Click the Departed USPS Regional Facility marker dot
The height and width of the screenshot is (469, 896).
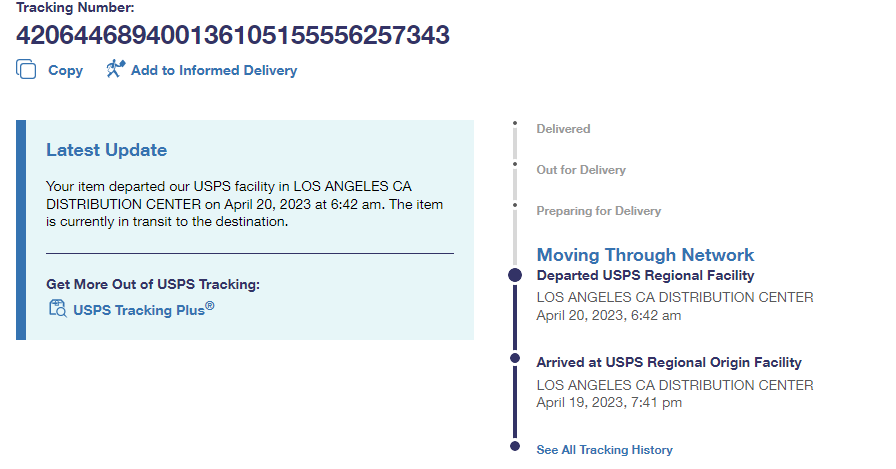[x=515, y=275]
